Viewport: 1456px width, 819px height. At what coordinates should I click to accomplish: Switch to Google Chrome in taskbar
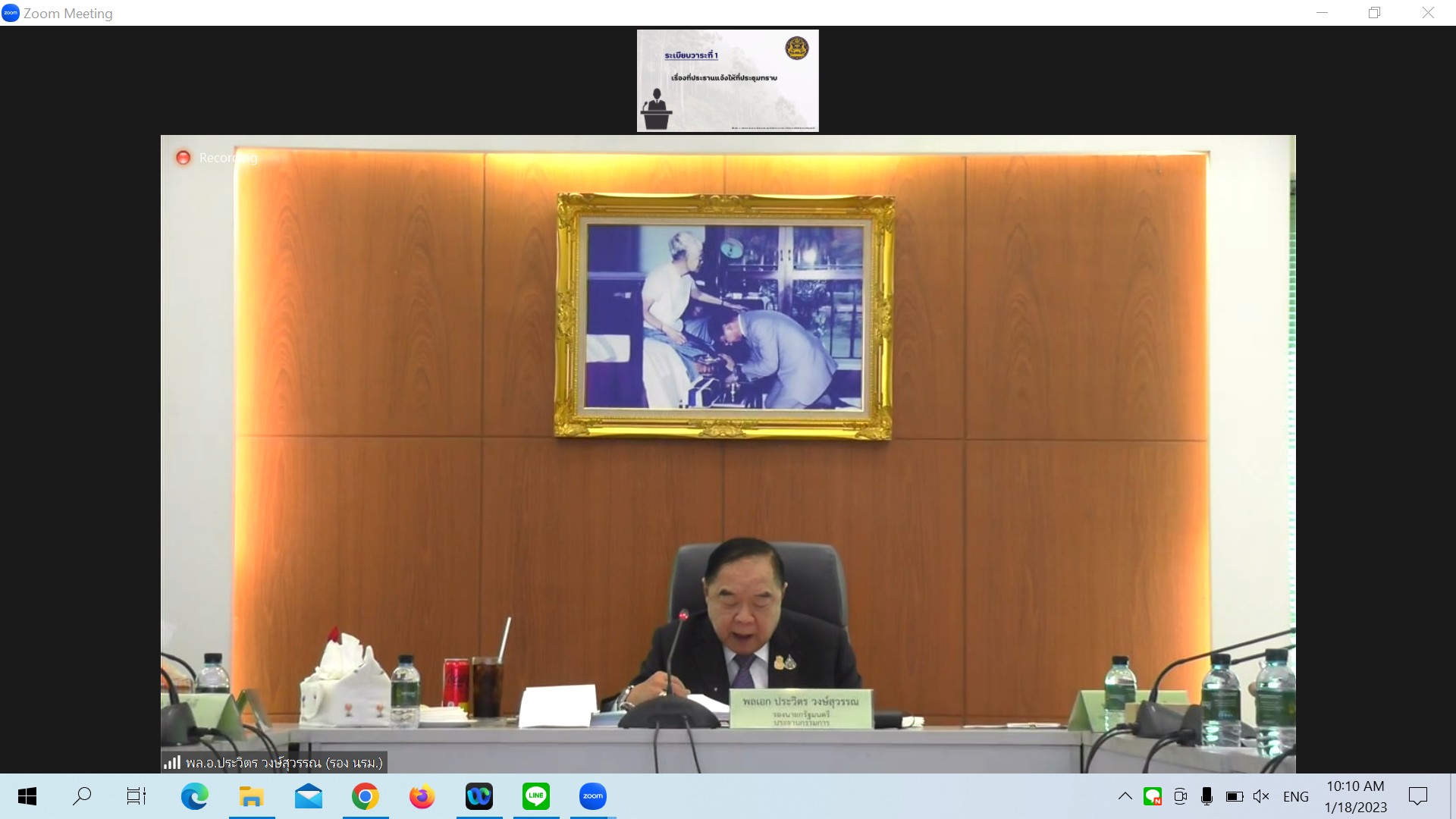365,796
